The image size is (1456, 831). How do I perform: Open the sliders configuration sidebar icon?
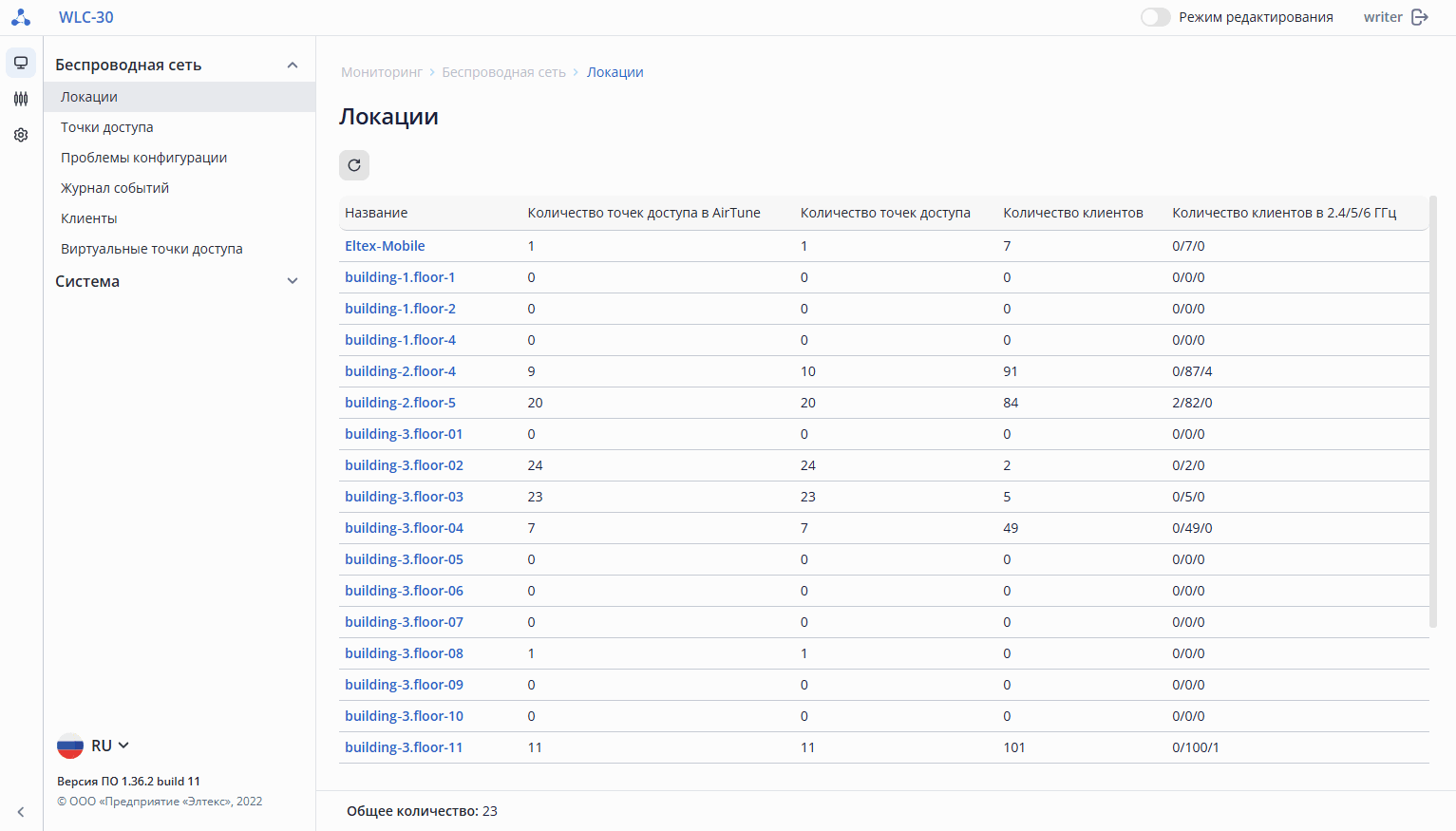pos(21,99)
